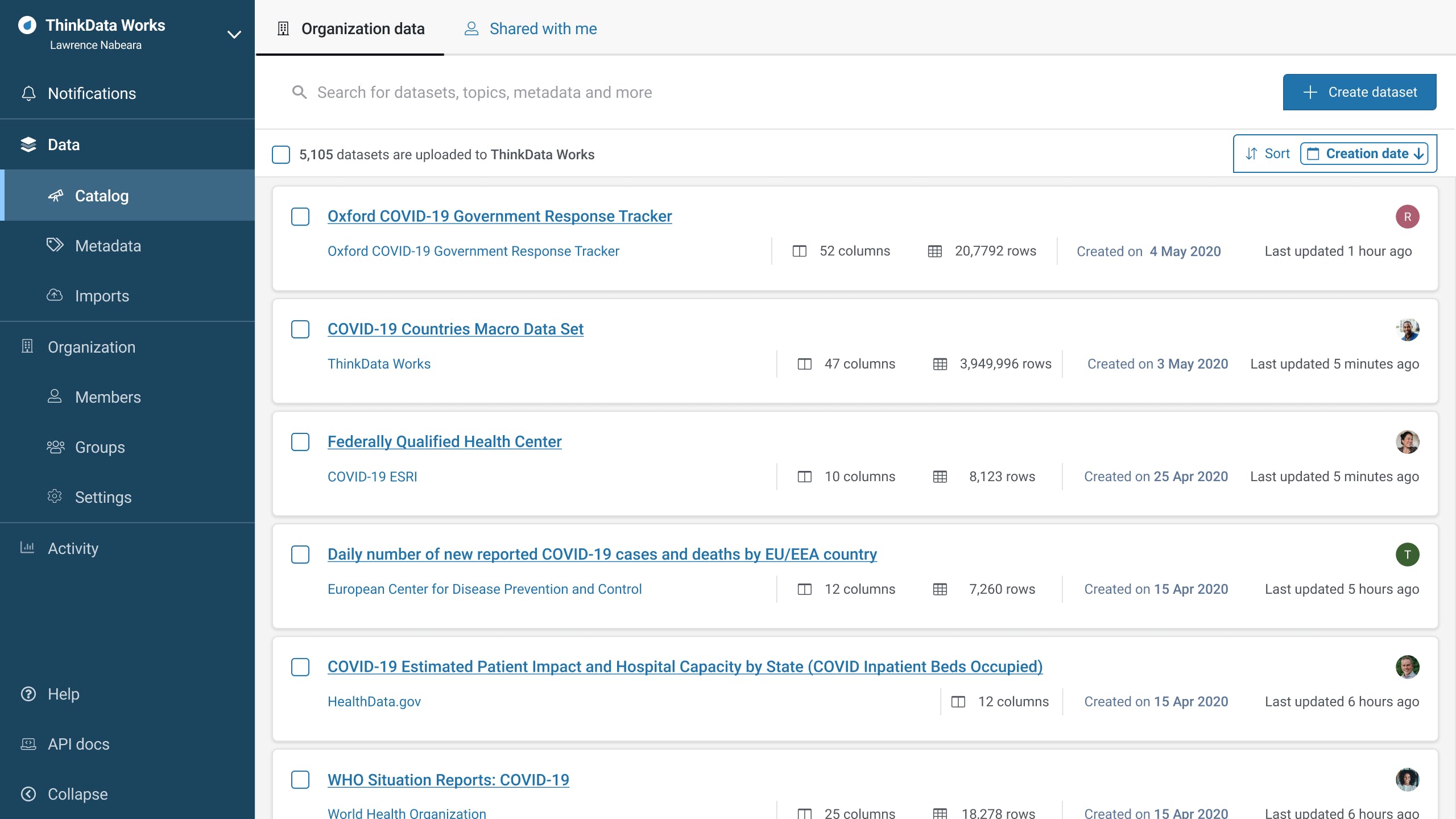This screenshot has width=1456, height=819.
Task: Click the API docs laptop icon
Action: click(x=28, y=744)
